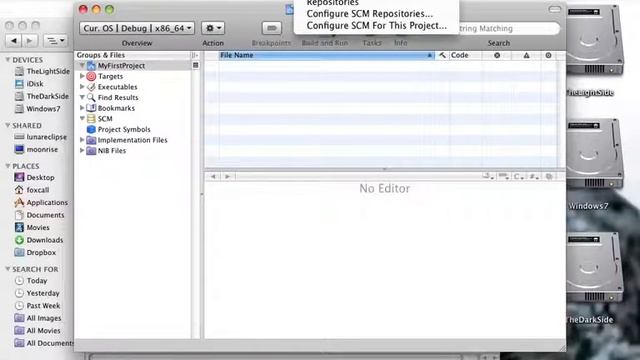Viewport: 640px width, 360px height.
Task: Collapse the Find Results group
Action: coord(82,97)
